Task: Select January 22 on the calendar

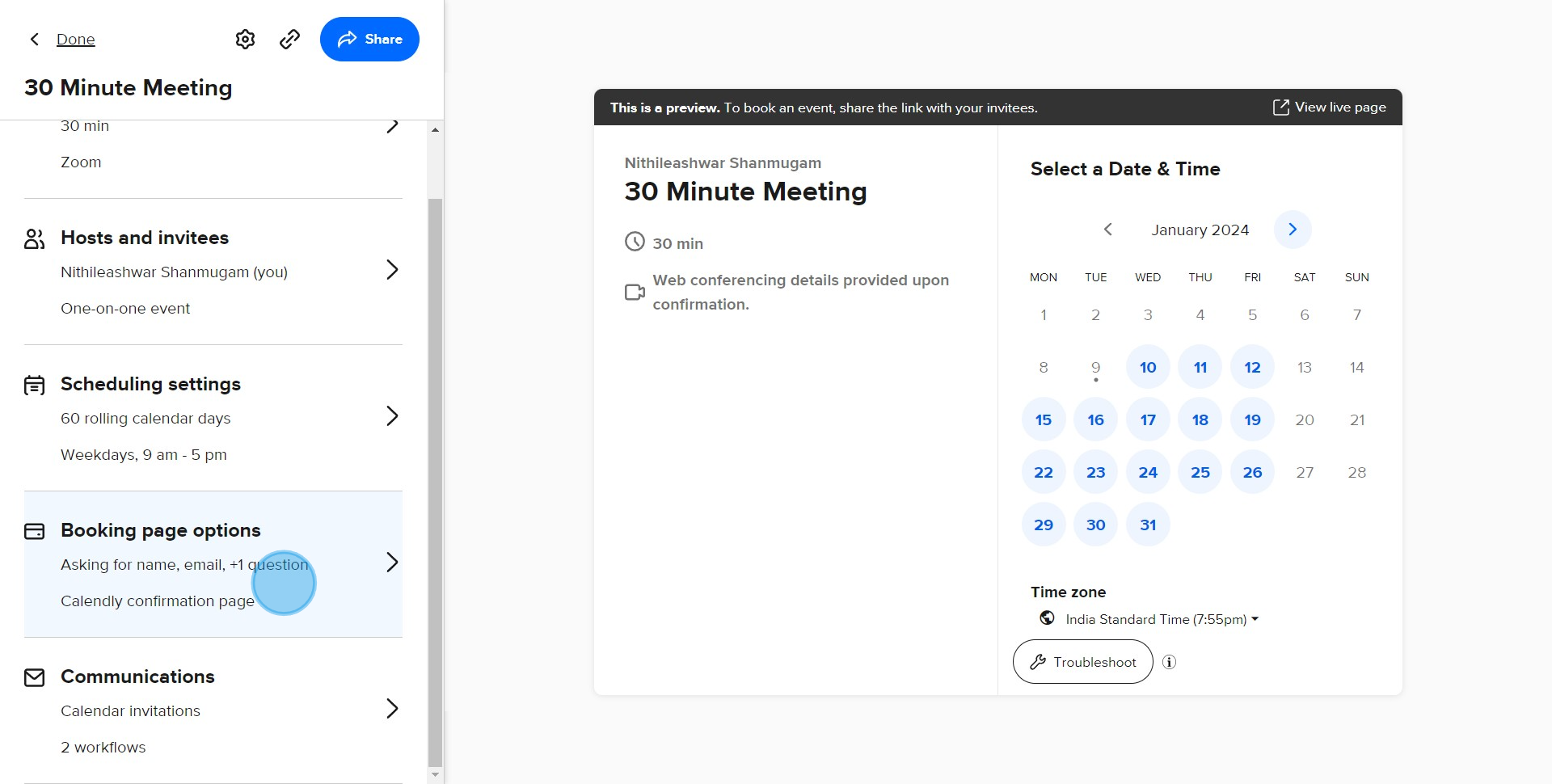Action: (1044, 472)
